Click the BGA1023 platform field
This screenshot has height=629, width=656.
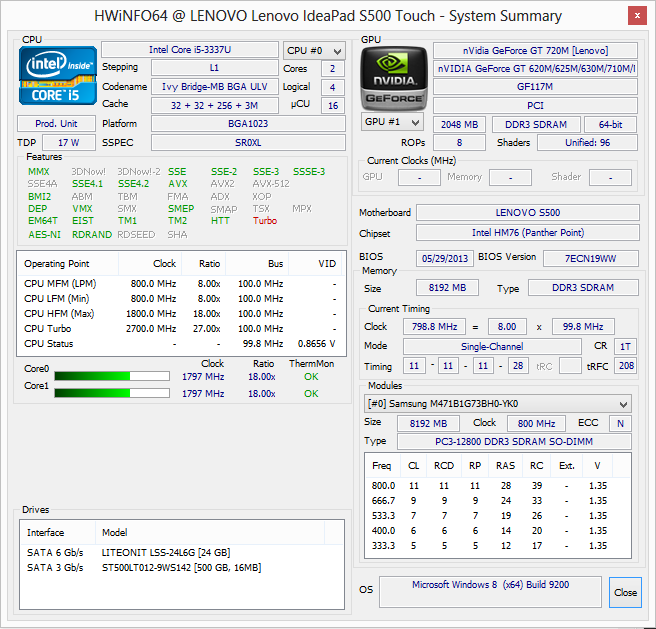248,124
